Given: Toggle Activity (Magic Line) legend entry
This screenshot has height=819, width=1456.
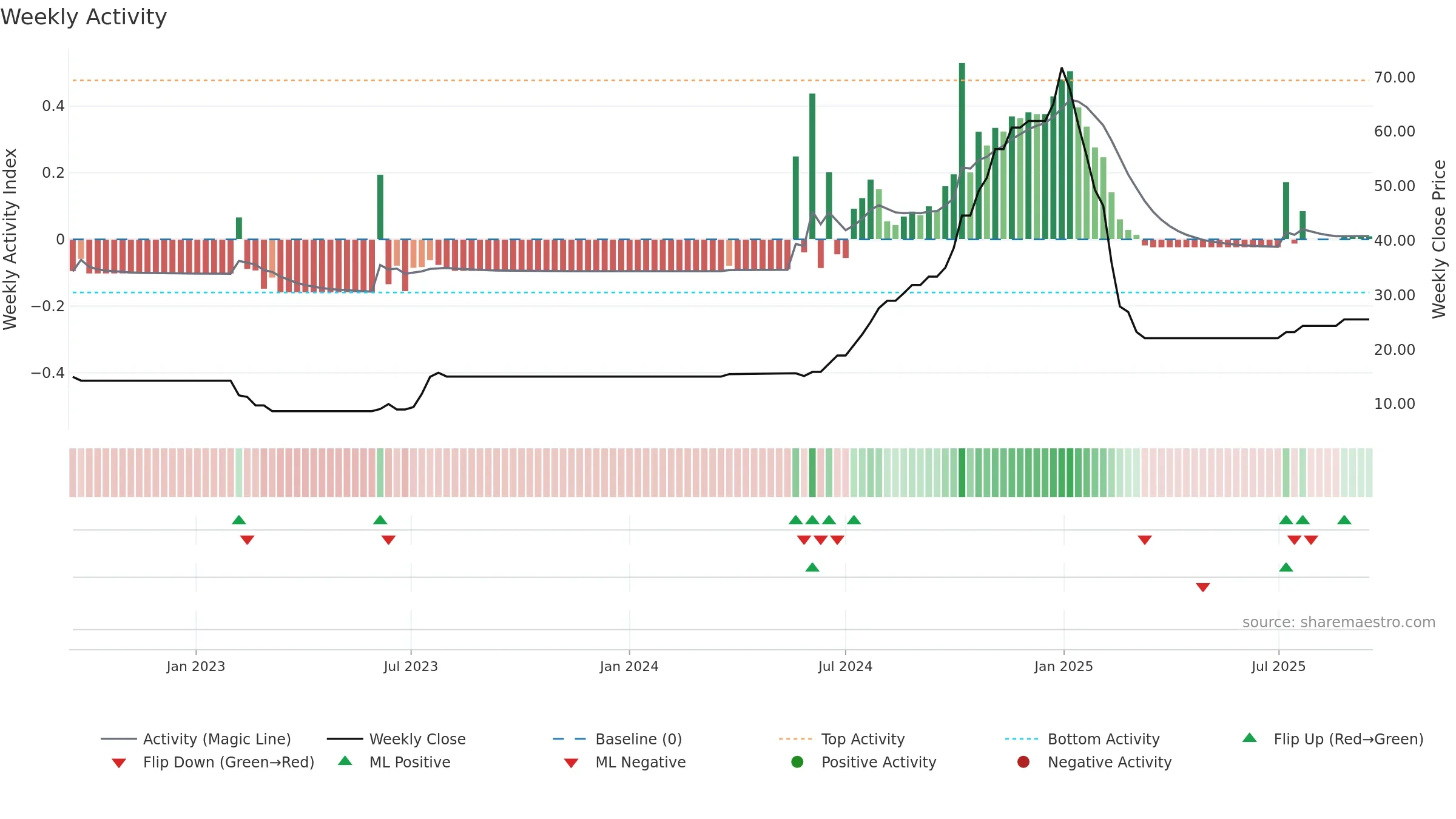Looking at the screenshot, I should click(x=196, y=739).
